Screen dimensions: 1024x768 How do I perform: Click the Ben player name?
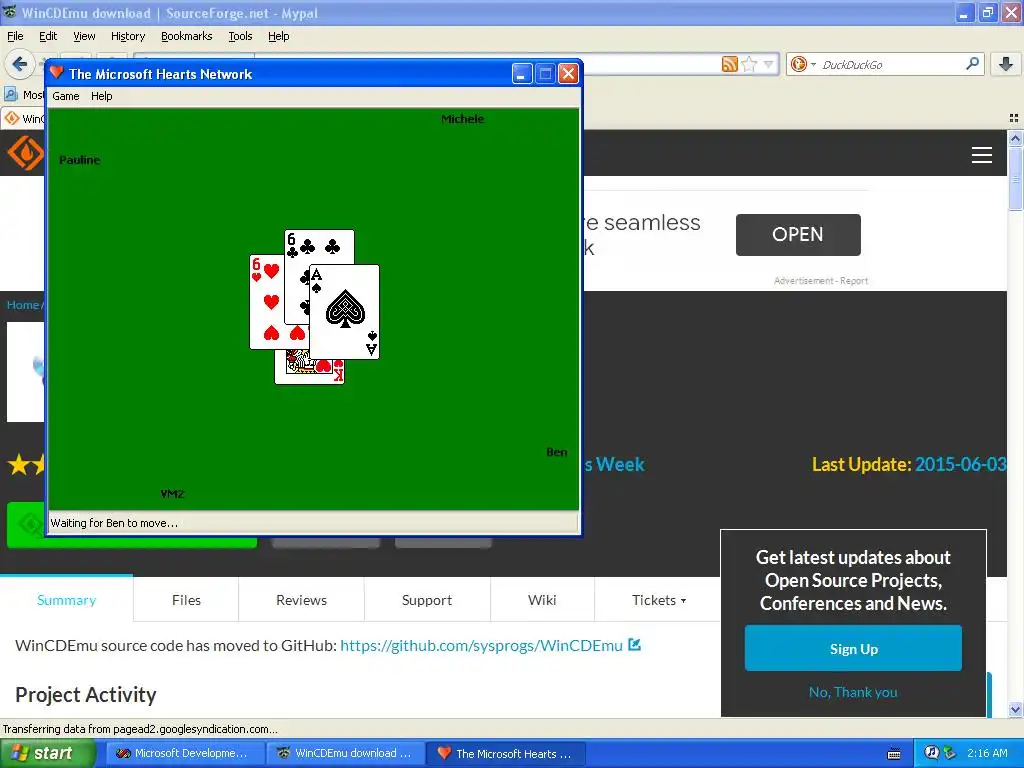click(x=556, y=452)
